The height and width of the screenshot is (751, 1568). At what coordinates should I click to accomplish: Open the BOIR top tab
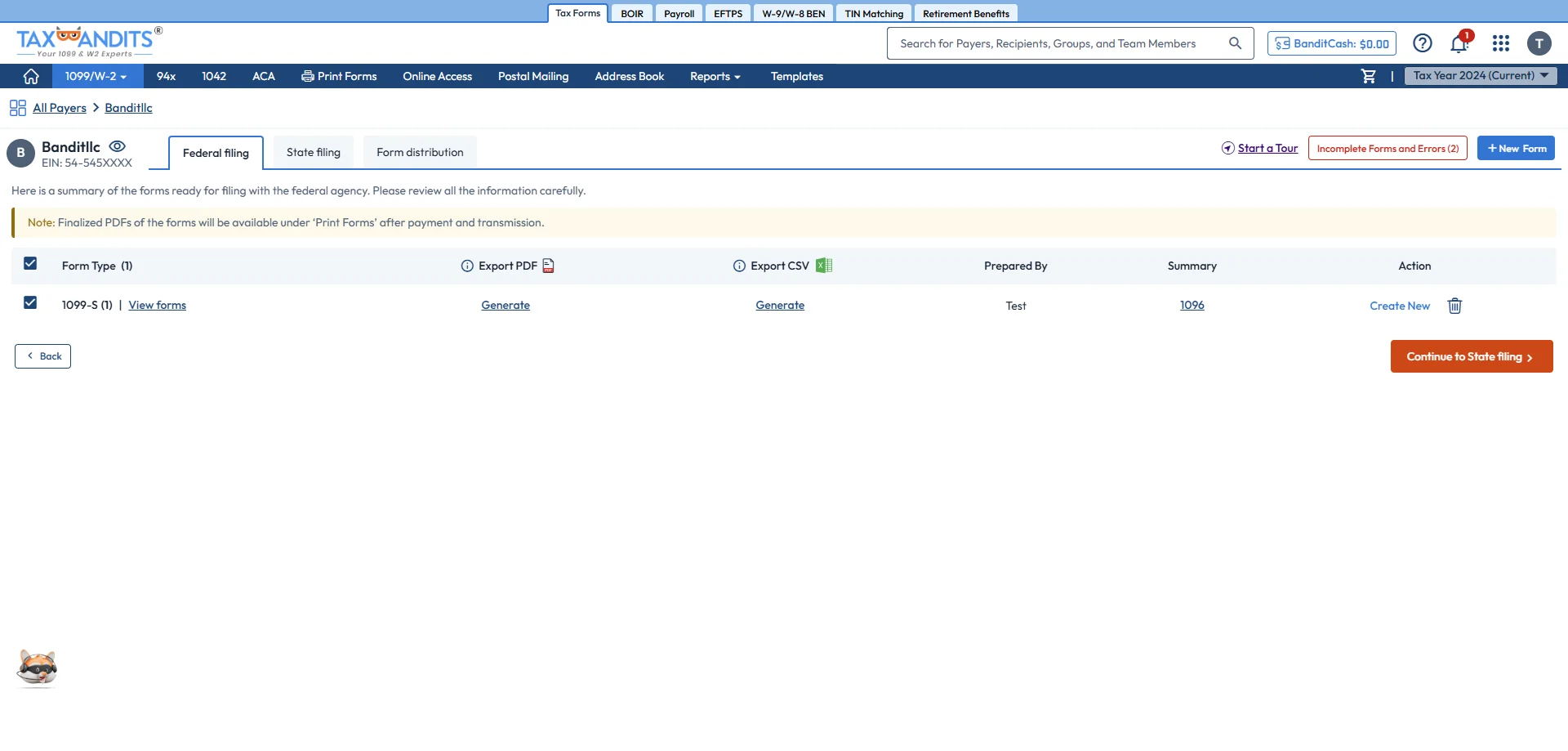tap(632, 14)
